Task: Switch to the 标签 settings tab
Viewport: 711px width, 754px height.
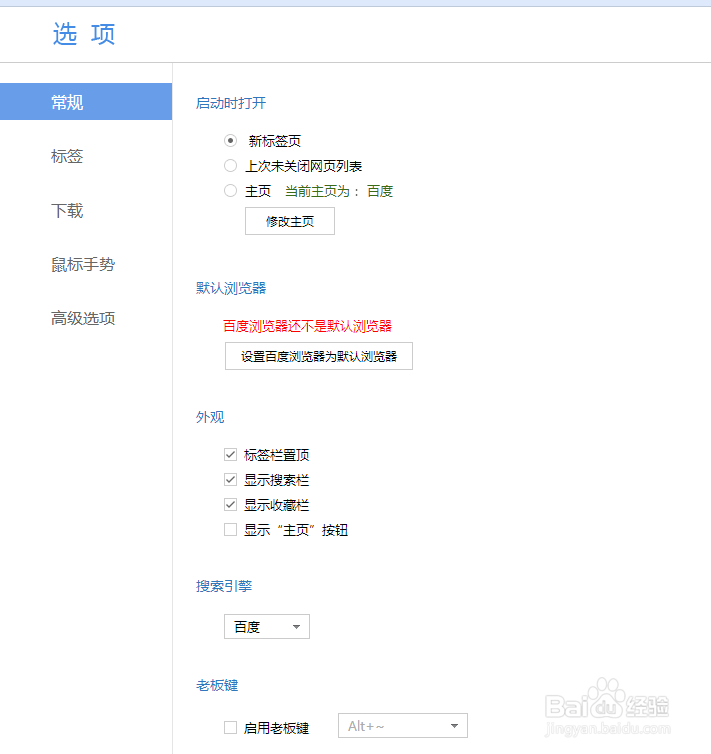Action: pos(67,156)
